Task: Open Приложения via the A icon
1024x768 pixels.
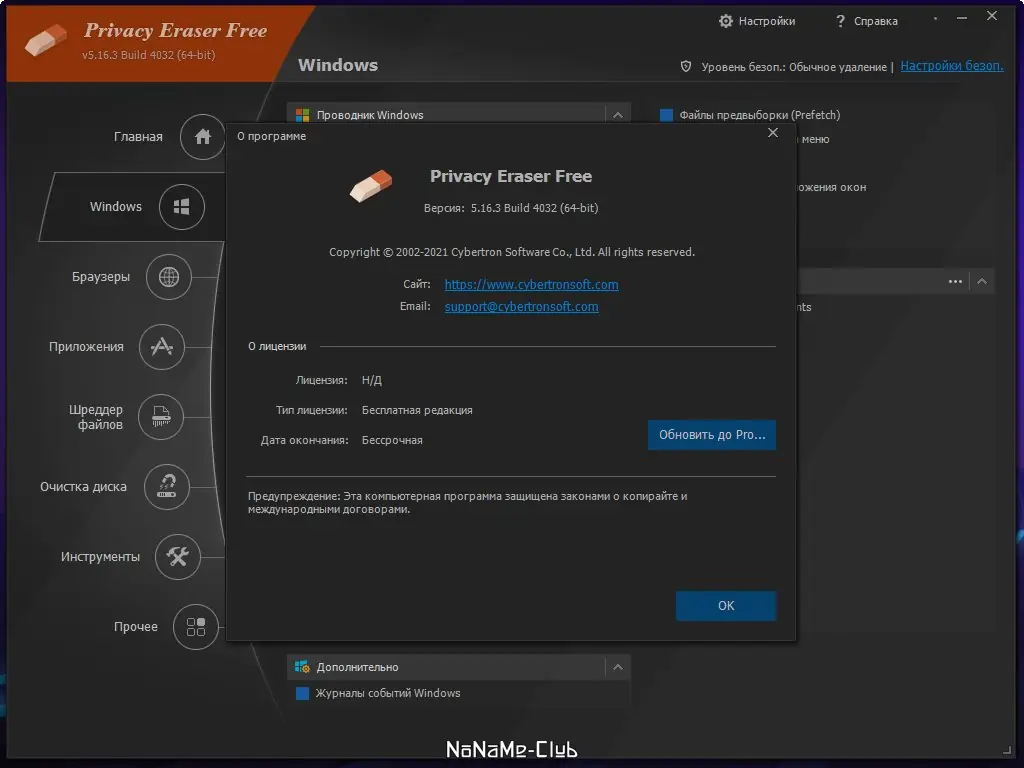Action: click(x=162, y=347)
